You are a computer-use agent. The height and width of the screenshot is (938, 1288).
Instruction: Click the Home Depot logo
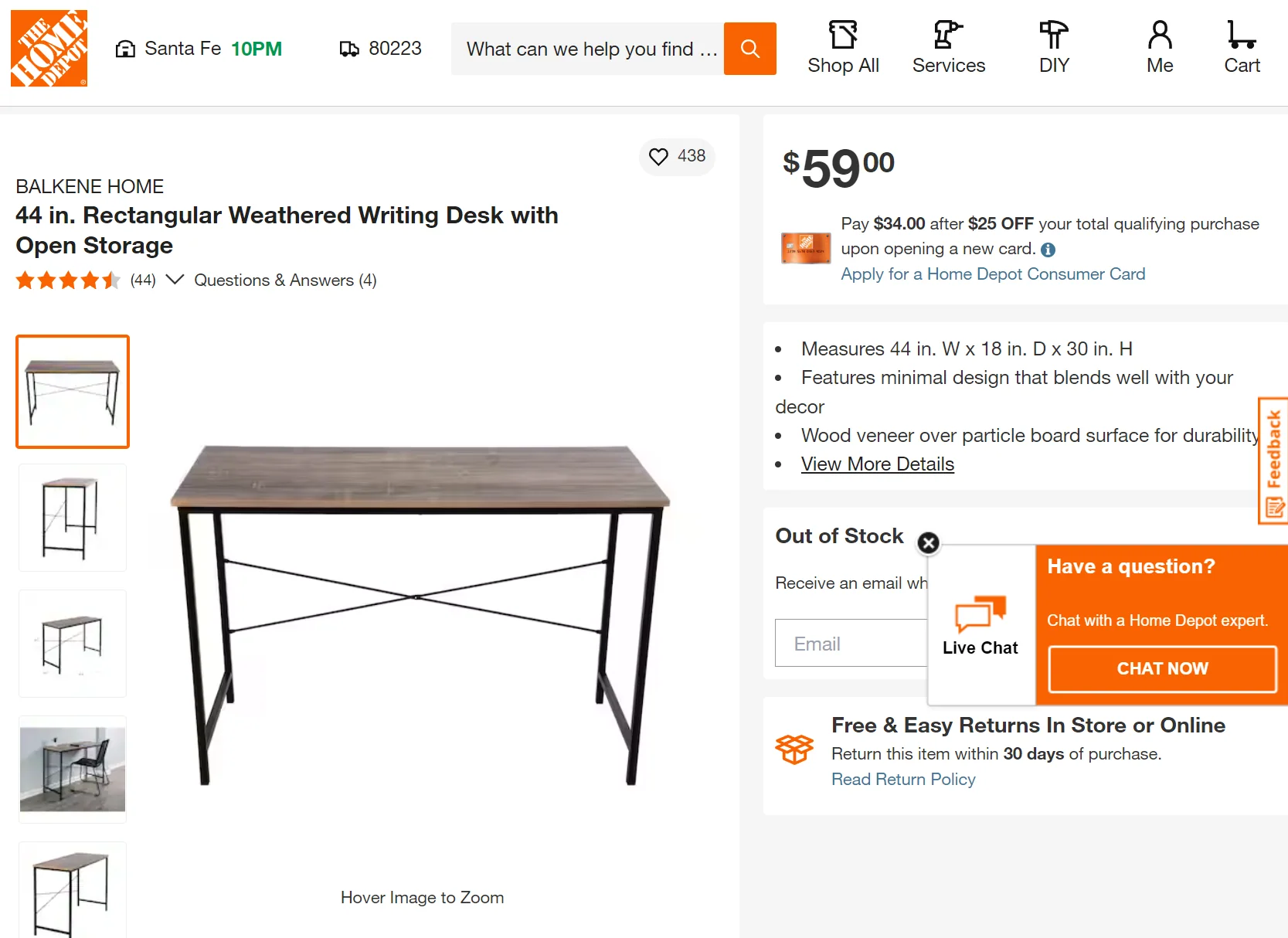pyautogui.click(x=49, y=48)
